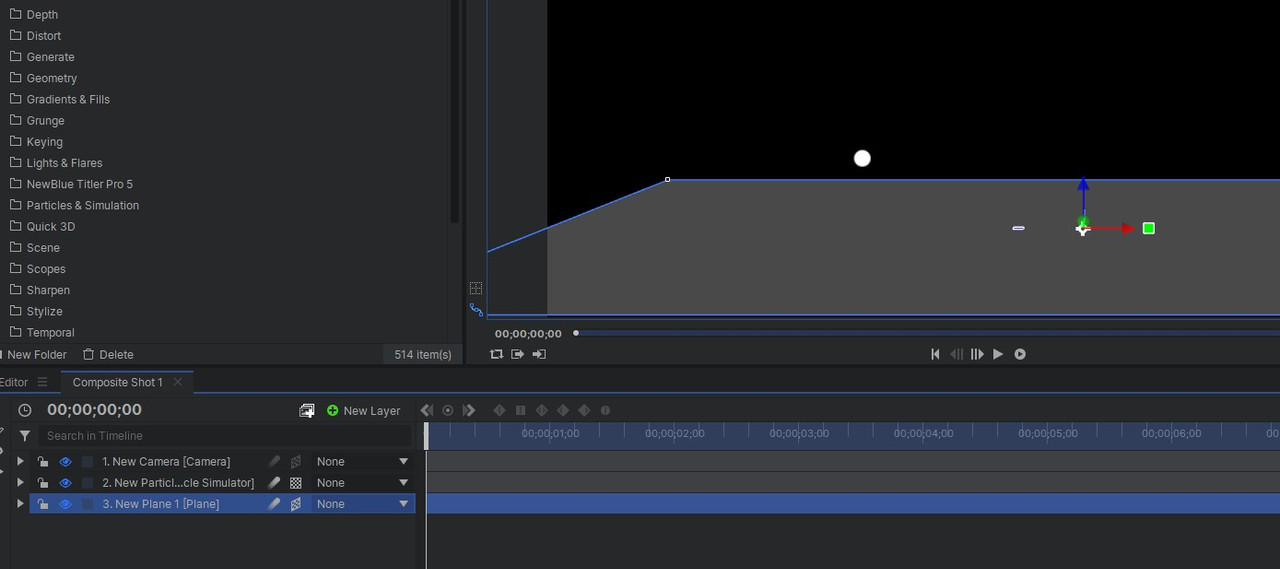Open New Camera parent dropdown
Screen dimensions: 1280x569
pyautogui.click(x=362, y=462)
